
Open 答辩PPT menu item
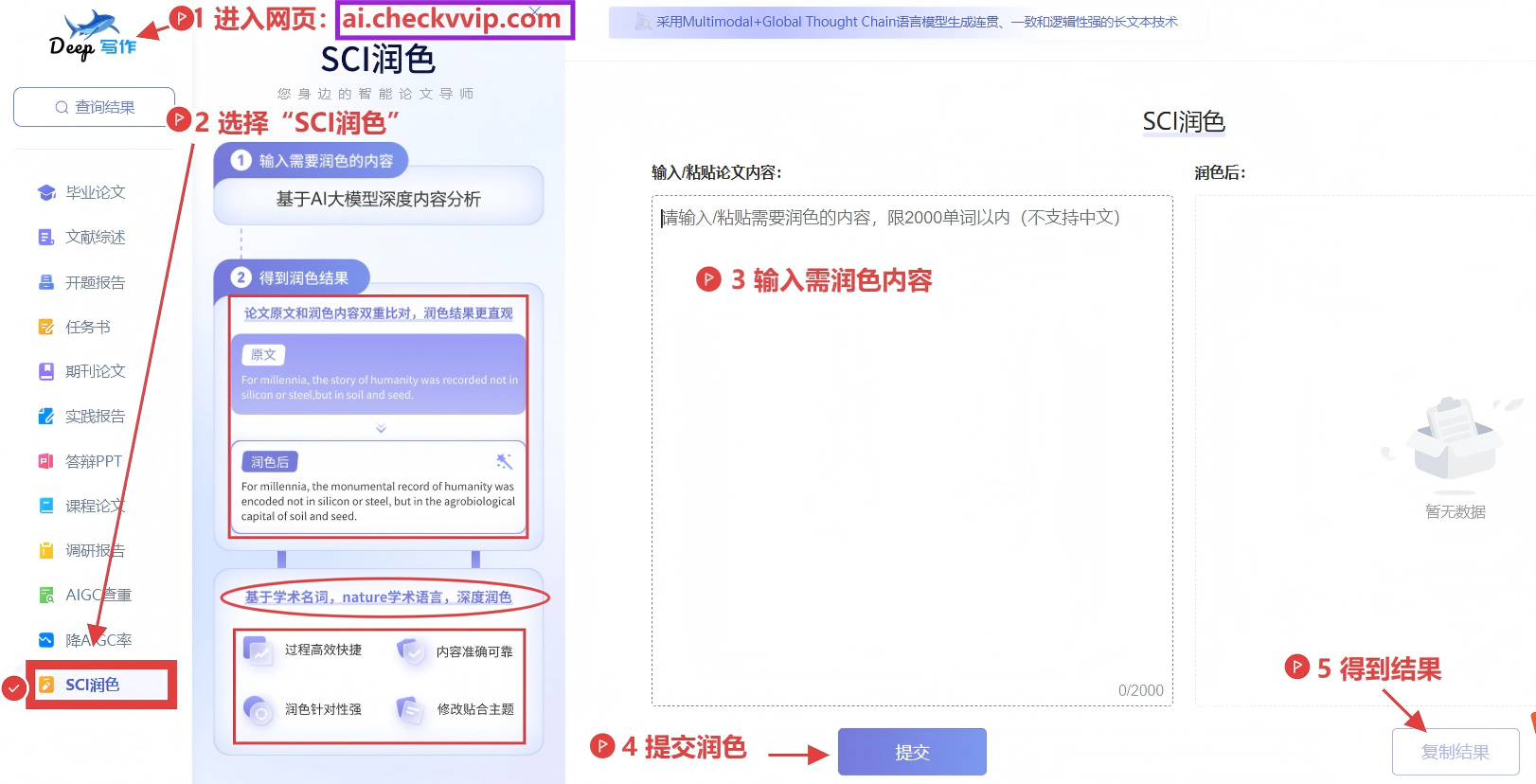94,461
